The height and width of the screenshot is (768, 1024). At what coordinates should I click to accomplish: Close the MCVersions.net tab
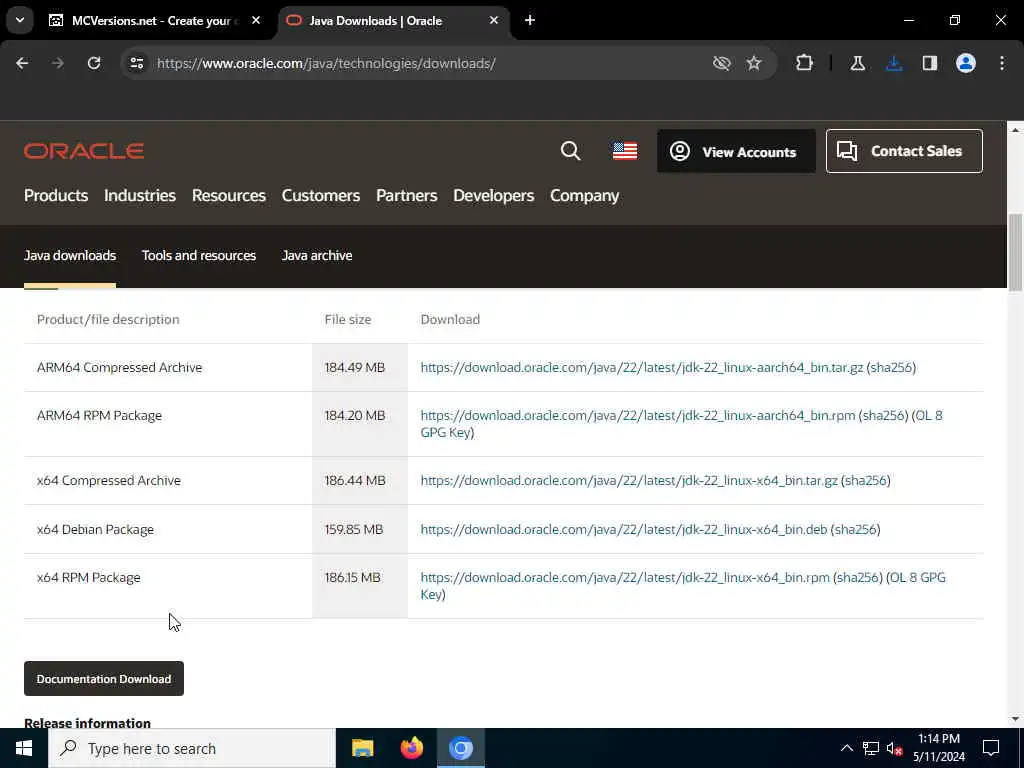tap(256, 20)
